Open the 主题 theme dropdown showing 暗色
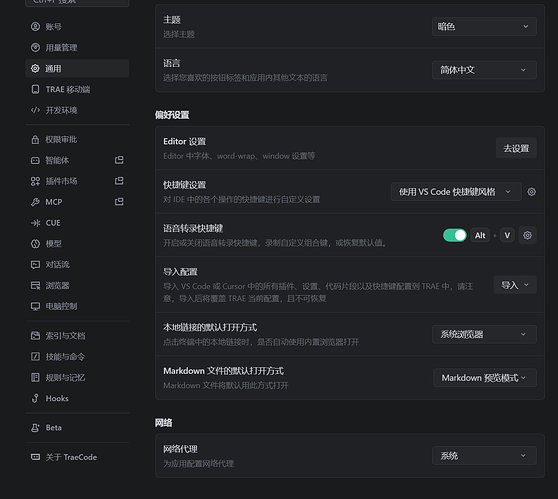558x499 pixels. (x=484, y=27)
